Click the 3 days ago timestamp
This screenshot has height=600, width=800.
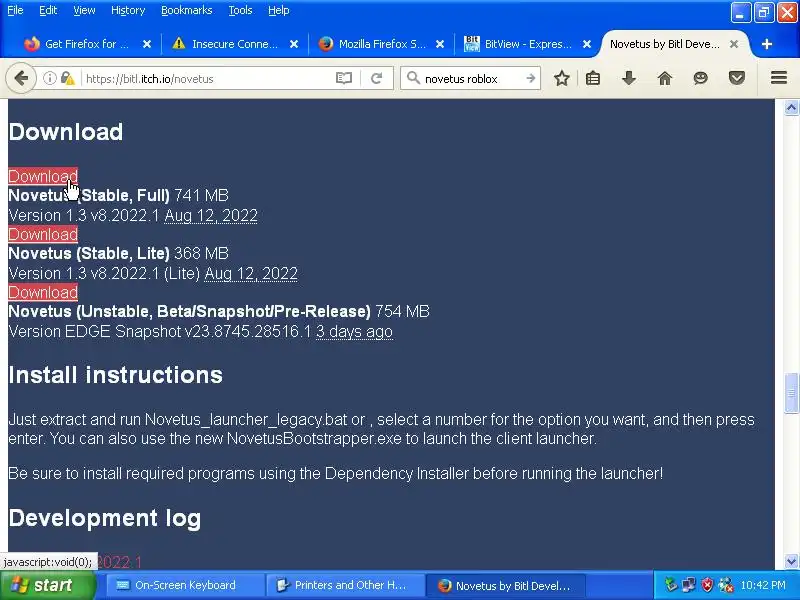pyautogui.click(x=355, y=332)
